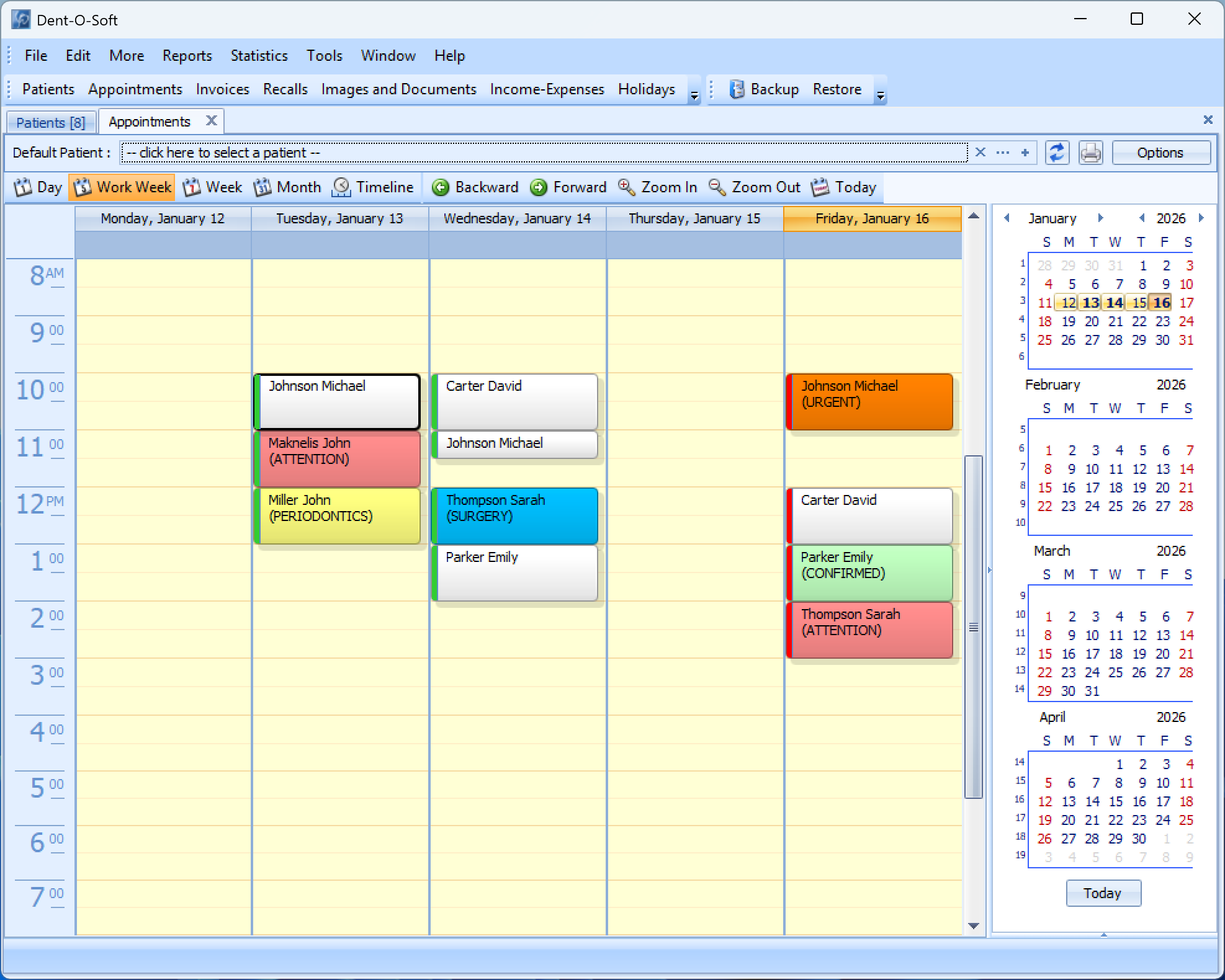1225x980 pixels.
Task: Select the Zoom Out magnifier
Action: tap(754, 187)
